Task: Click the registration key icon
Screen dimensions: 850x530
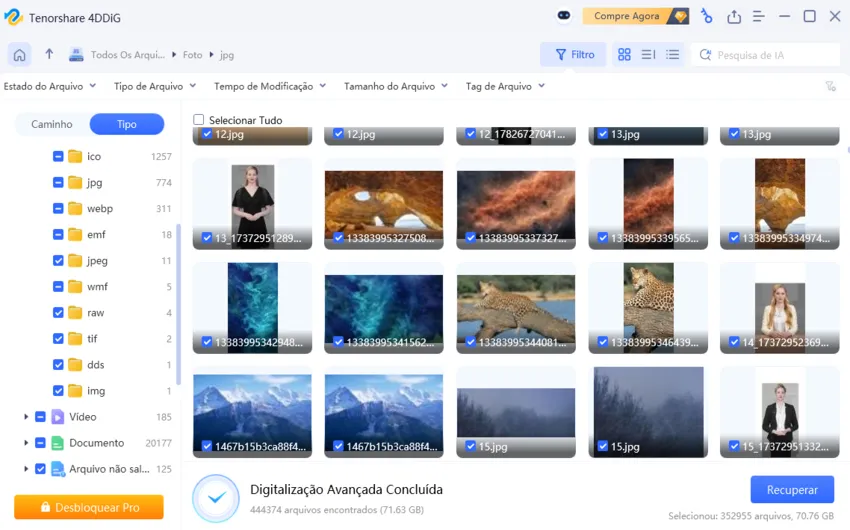Action: [706, 17]
